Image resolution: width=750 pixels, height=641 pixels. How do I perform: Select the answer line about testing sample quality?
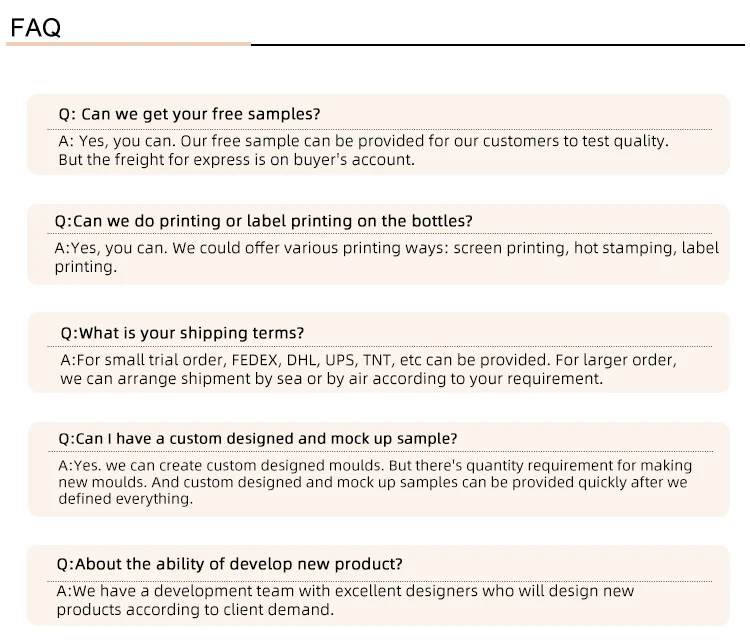363,141
